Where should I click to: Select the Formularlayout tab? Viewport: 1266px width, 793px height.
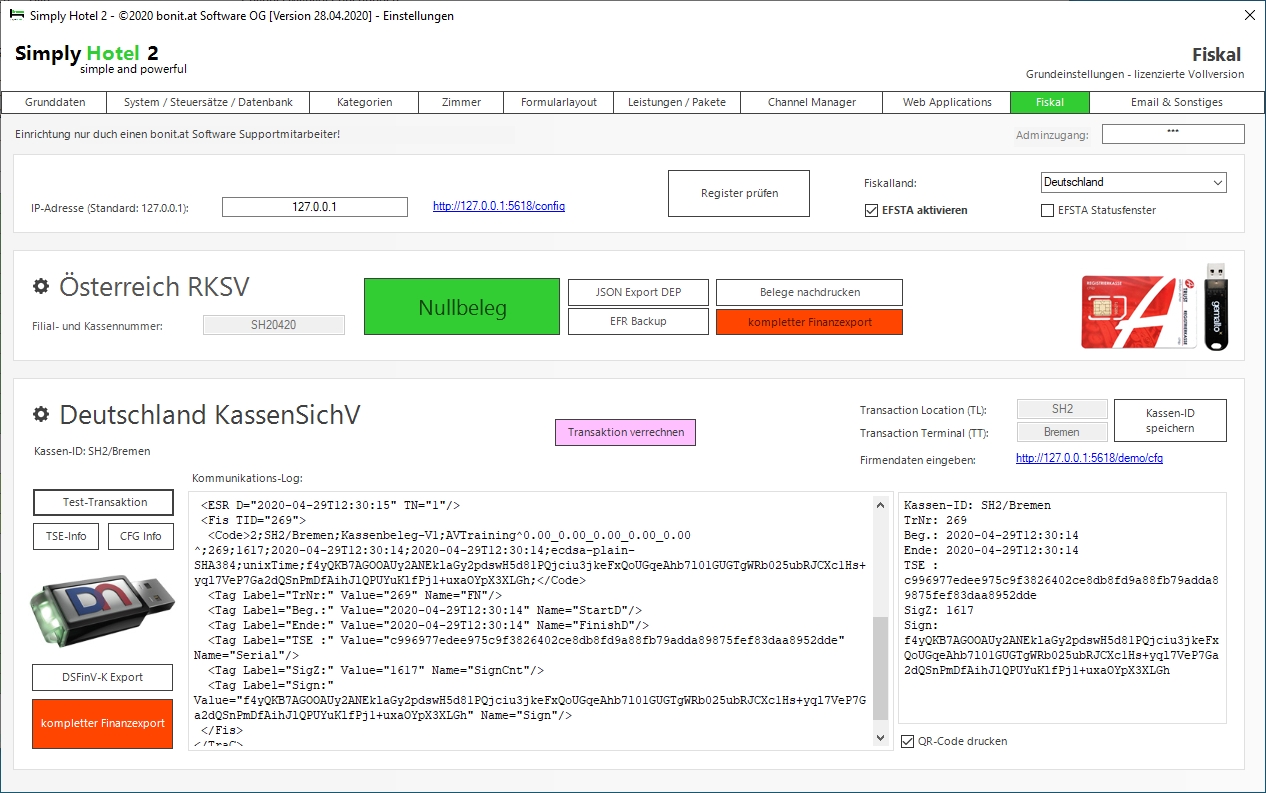coord(559,102)
